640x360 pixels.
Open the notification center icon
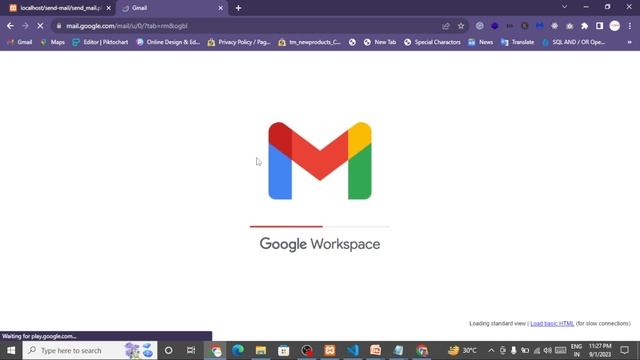[x=624, y=350]
